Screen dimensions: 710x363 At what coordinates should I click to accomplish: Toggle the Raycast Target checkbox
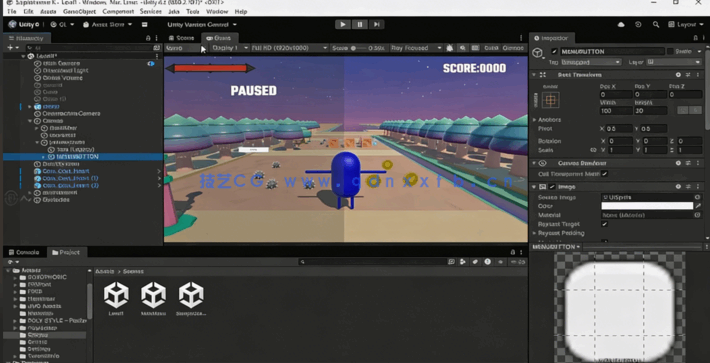[604, 224]
